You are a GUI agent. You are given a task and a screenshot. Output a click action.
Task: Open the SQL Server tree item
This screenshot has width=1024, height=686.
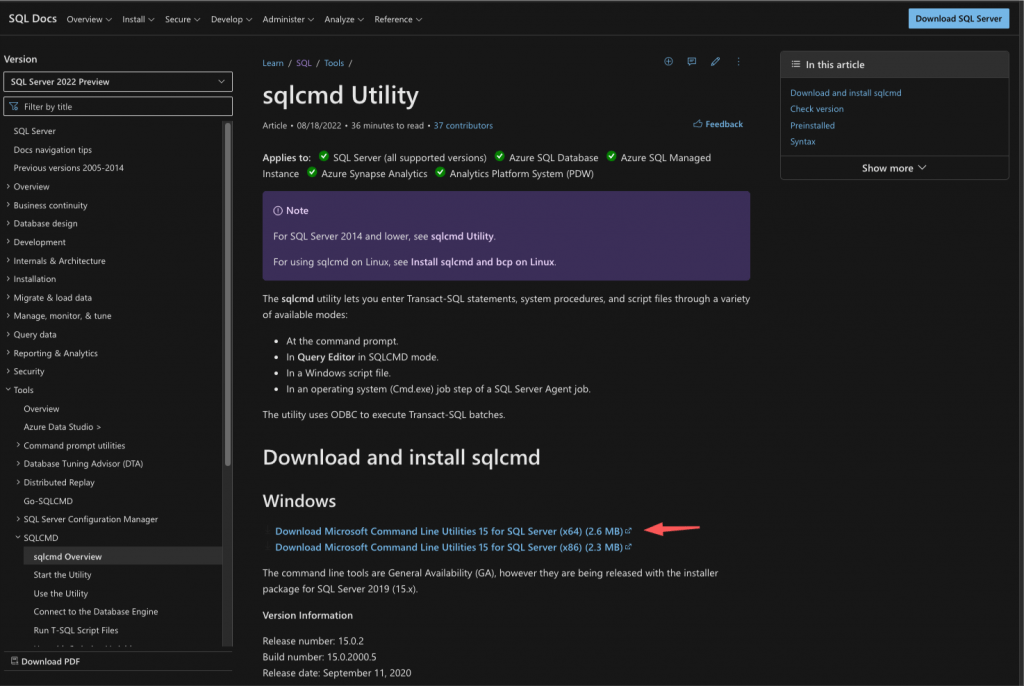click(35, 131)
